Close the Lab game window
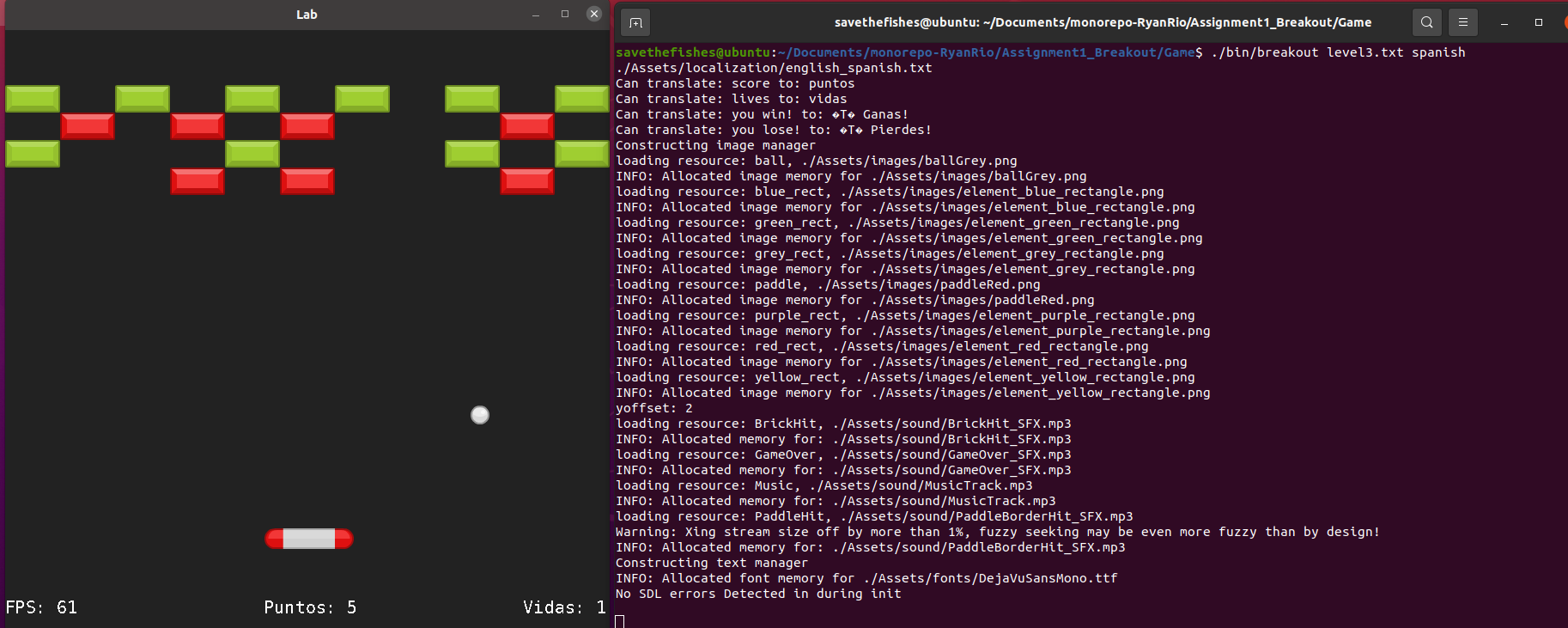Viewport: 1568px width, 628px height. tap(593, 14)
